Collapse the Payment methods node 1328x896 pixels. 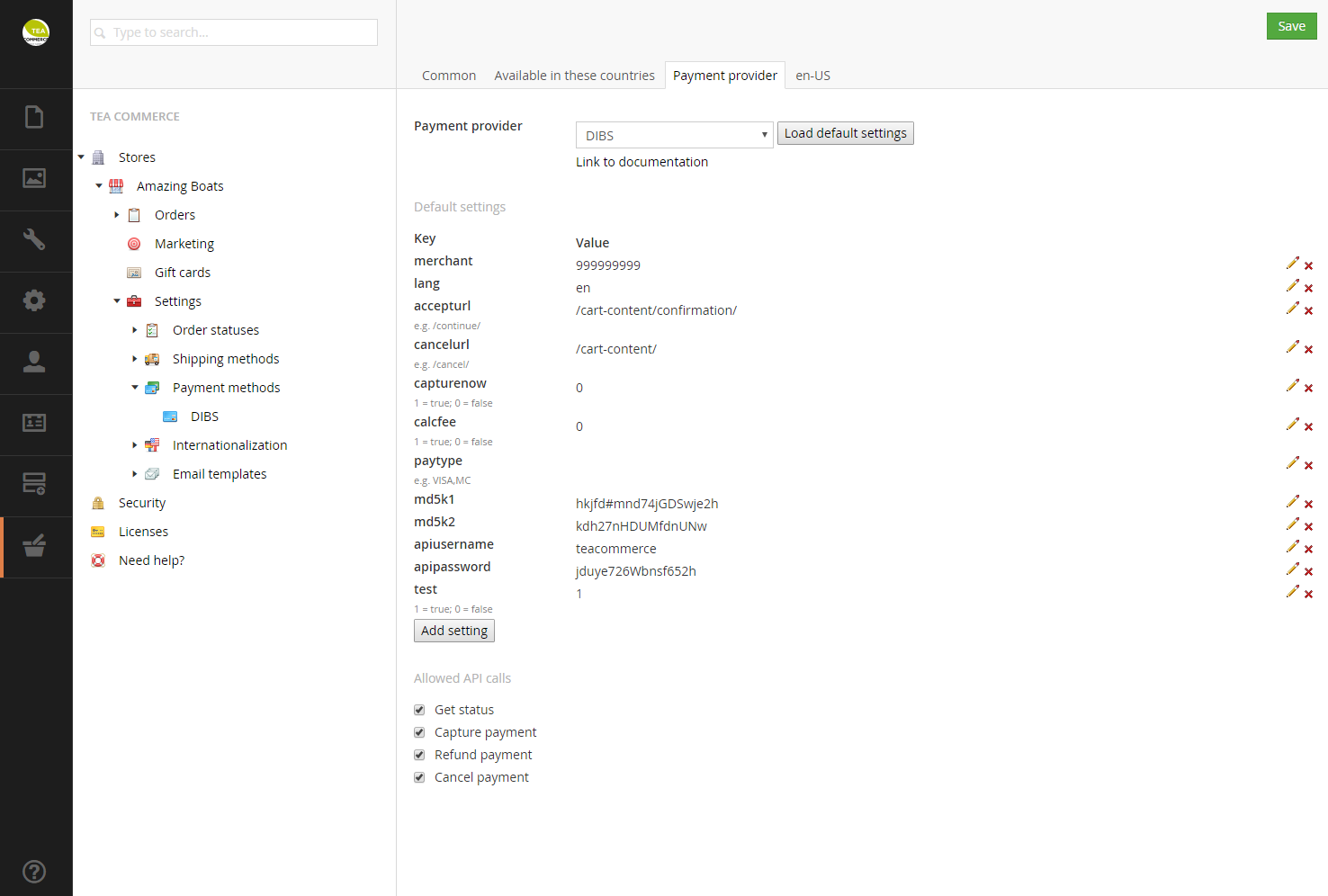pos(135,388)
